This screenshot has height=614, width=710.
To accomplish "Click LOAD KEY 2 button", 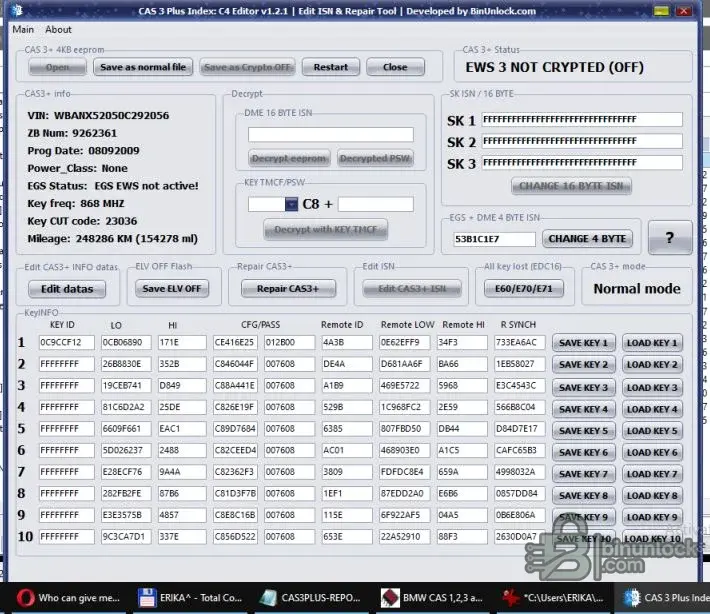I will (652, 365).
